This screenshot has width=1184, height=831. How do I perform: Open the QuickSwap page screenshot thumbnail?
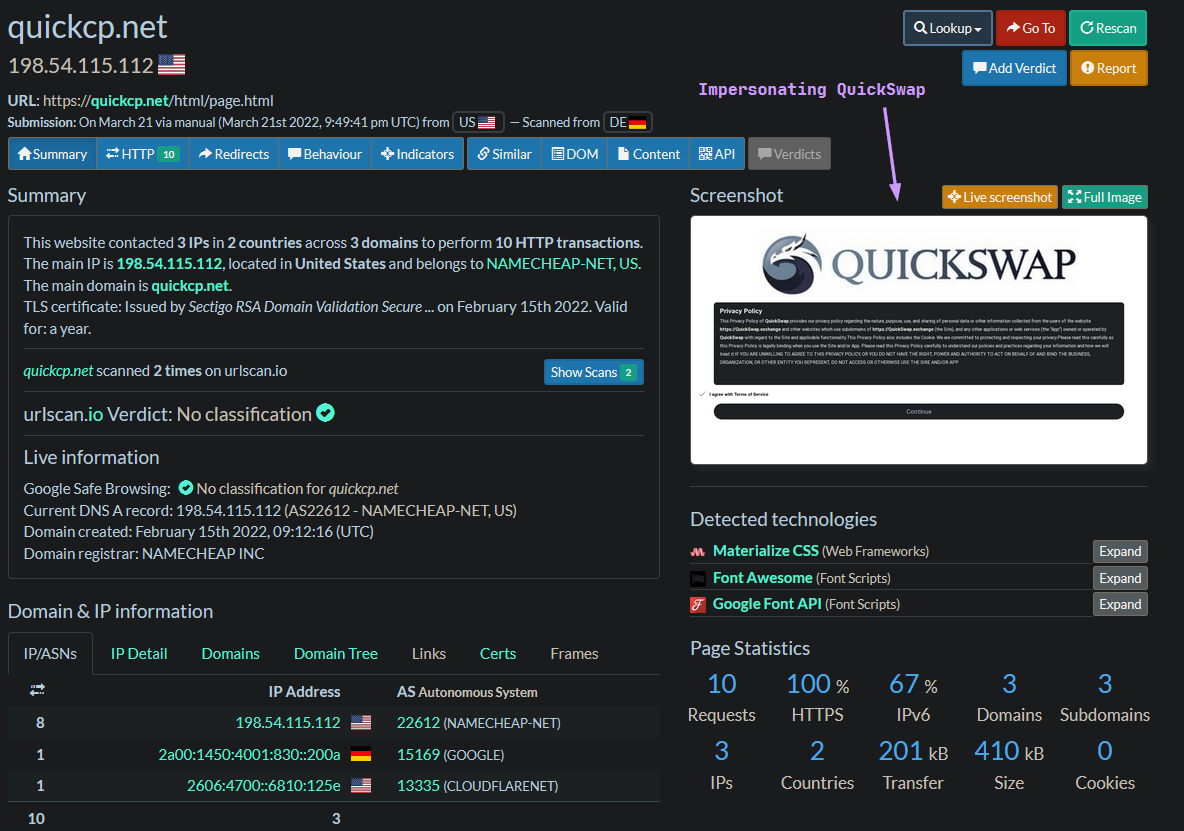coord(918,340)
